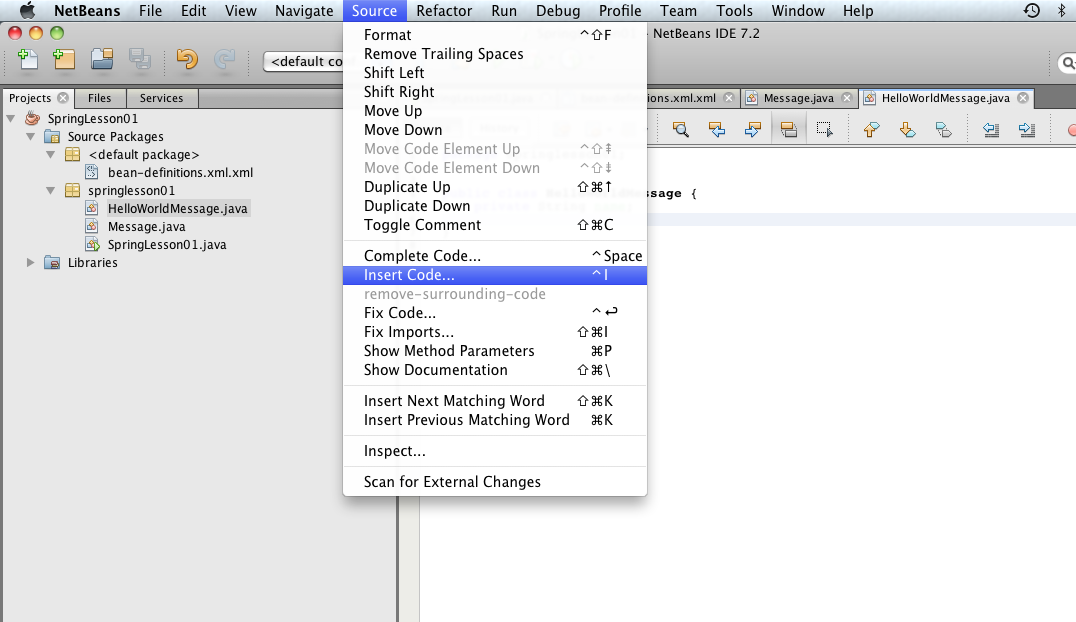Click the SpringLesson01 project coffee-cup icon
Image resolution: width=1076 pixels, height=622 pixels.
pyautogui.click(x=32, y=118)
